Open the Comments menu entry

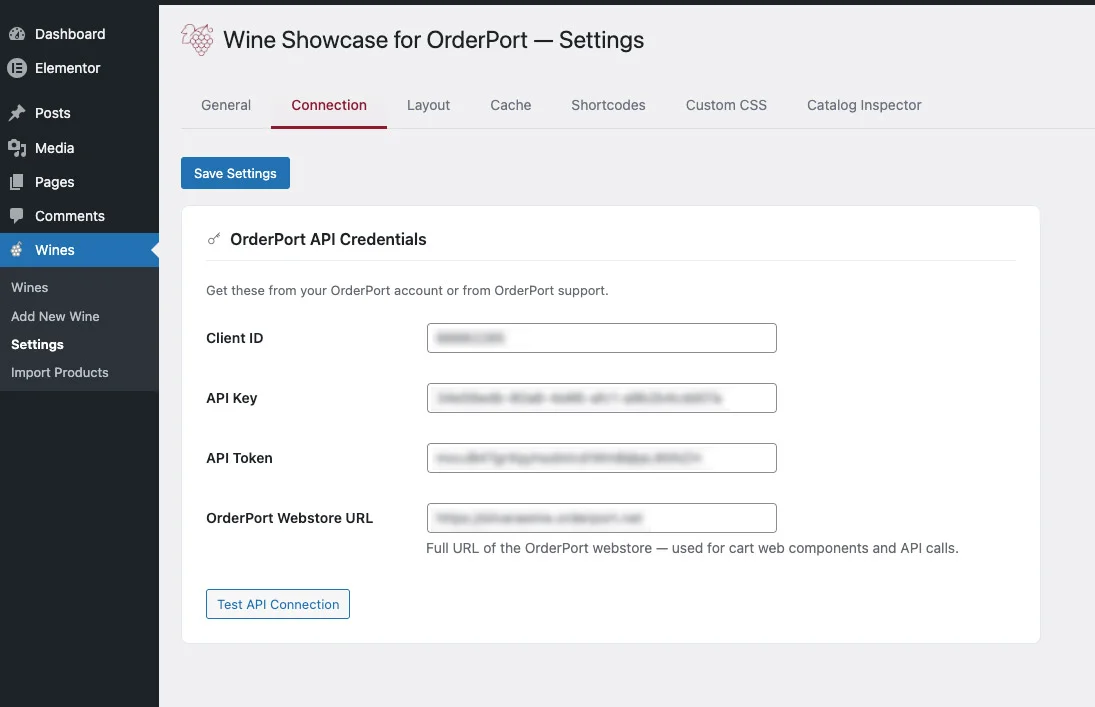click(x=80, y=216)
